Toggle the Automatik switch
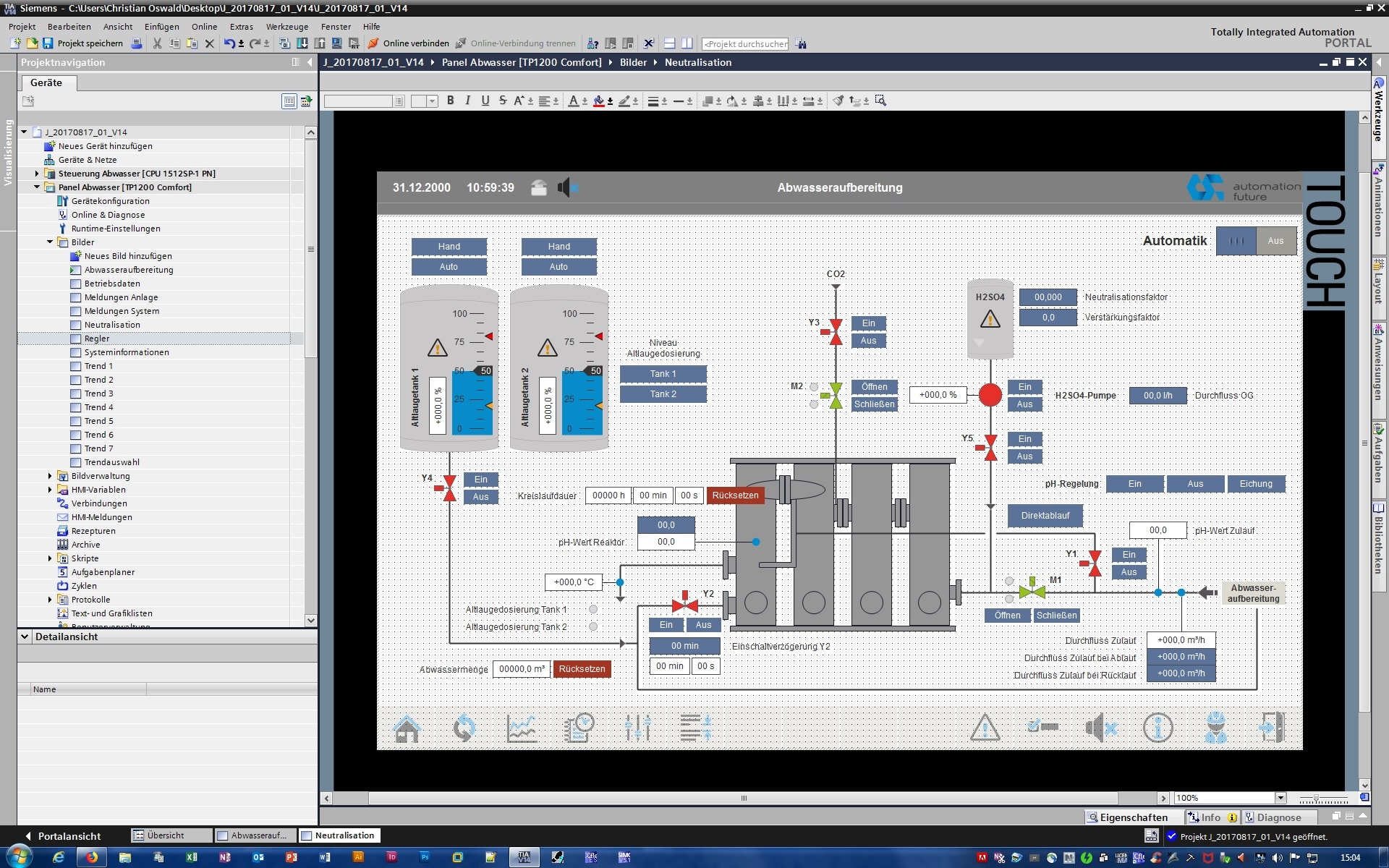 tap(1256, 241)
